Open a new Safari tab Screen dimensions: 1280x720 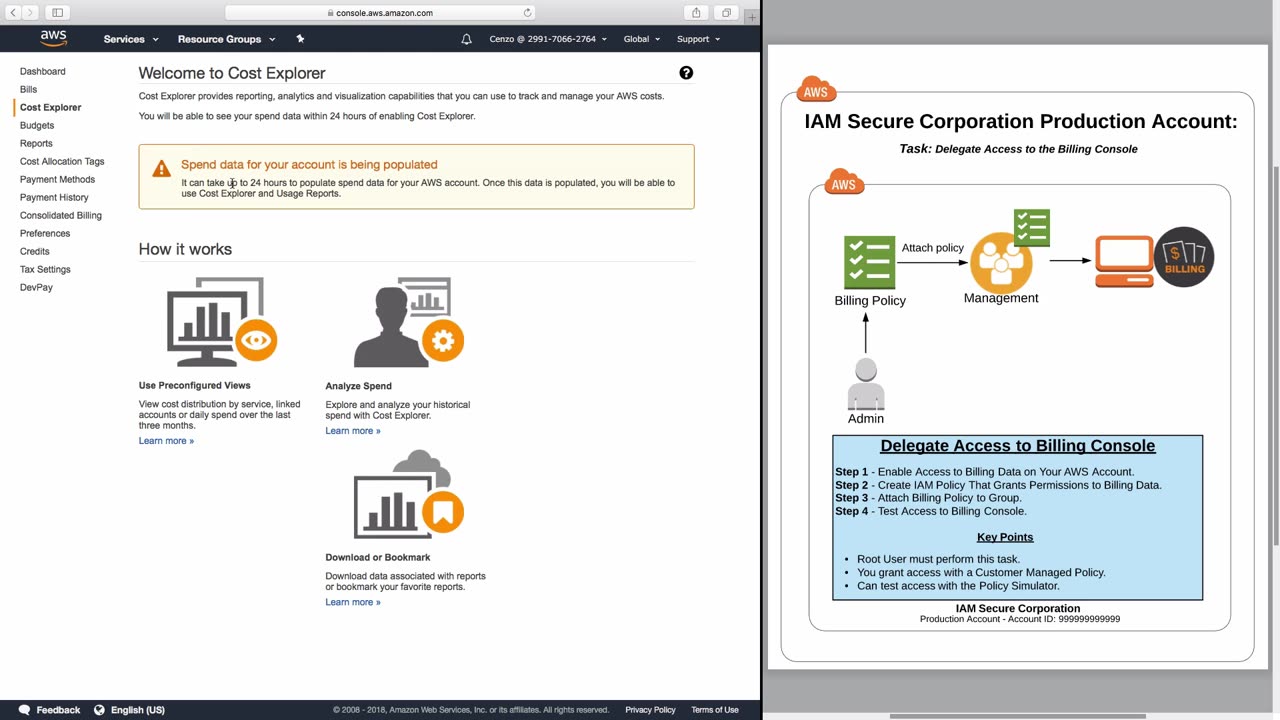click(751, 17)
